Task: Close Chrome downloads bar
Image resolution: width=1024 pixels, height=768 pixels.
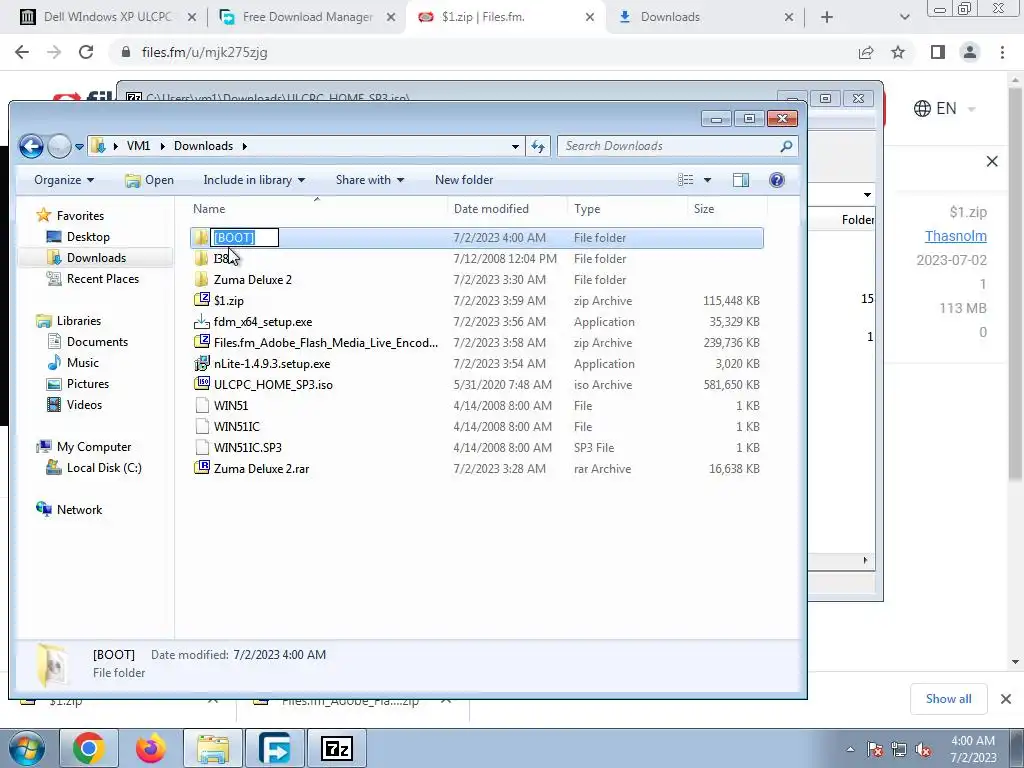Action: point(1006,699)
